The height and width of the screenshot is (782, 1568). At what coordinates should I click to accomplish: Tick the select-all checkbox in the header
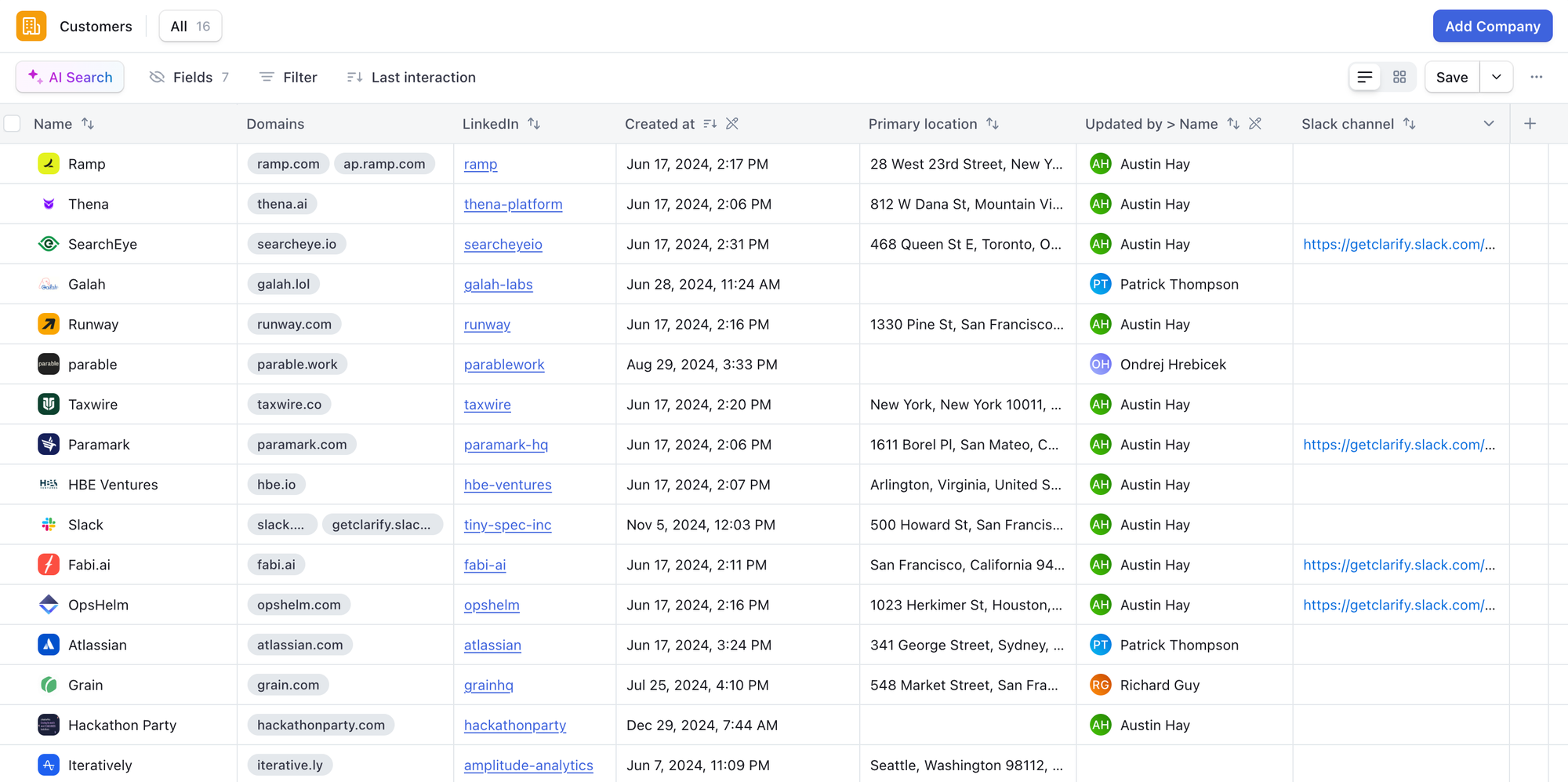click(x=13, y=124)
